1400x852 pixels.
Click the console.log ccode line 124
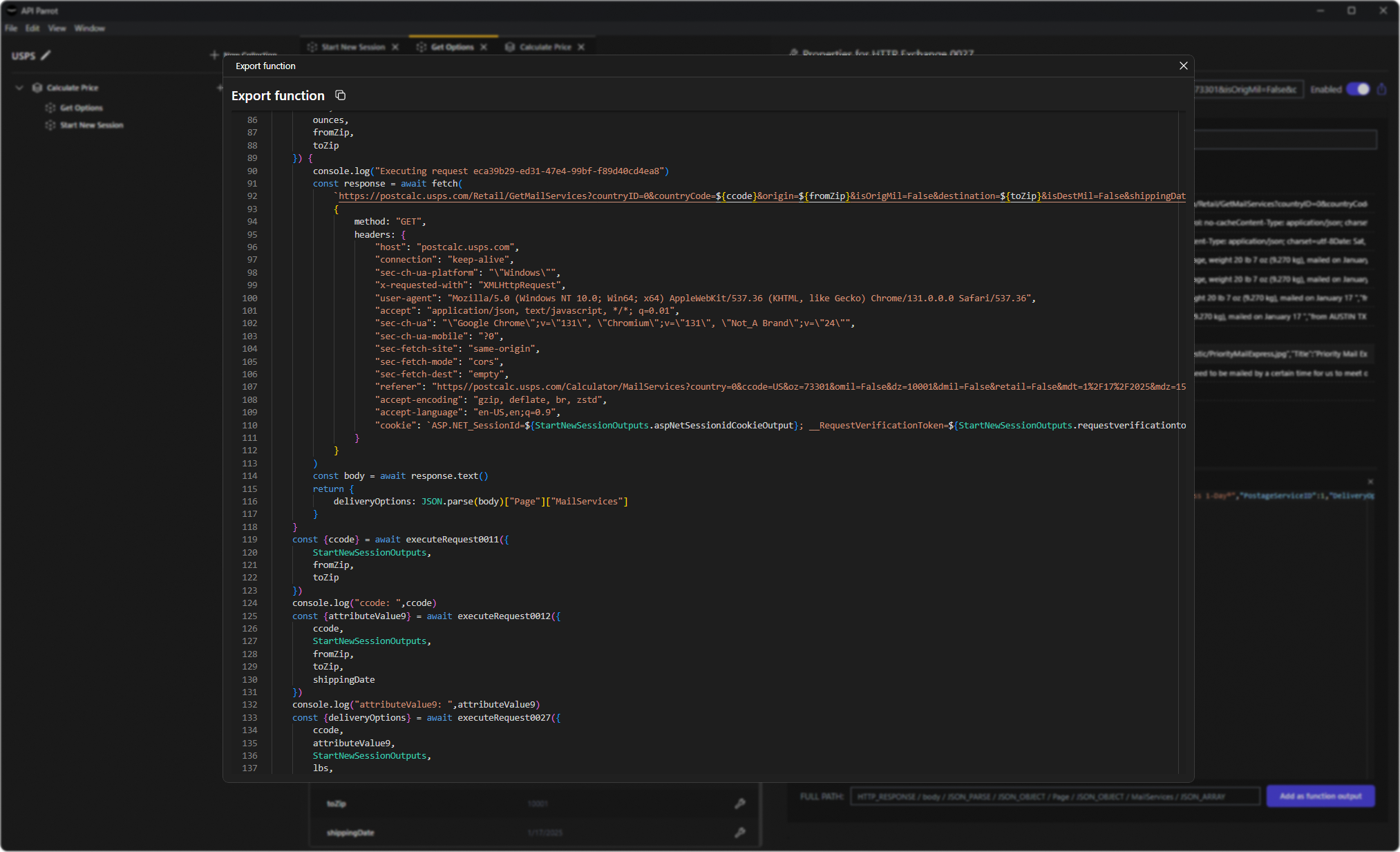[x=364, y=603]
